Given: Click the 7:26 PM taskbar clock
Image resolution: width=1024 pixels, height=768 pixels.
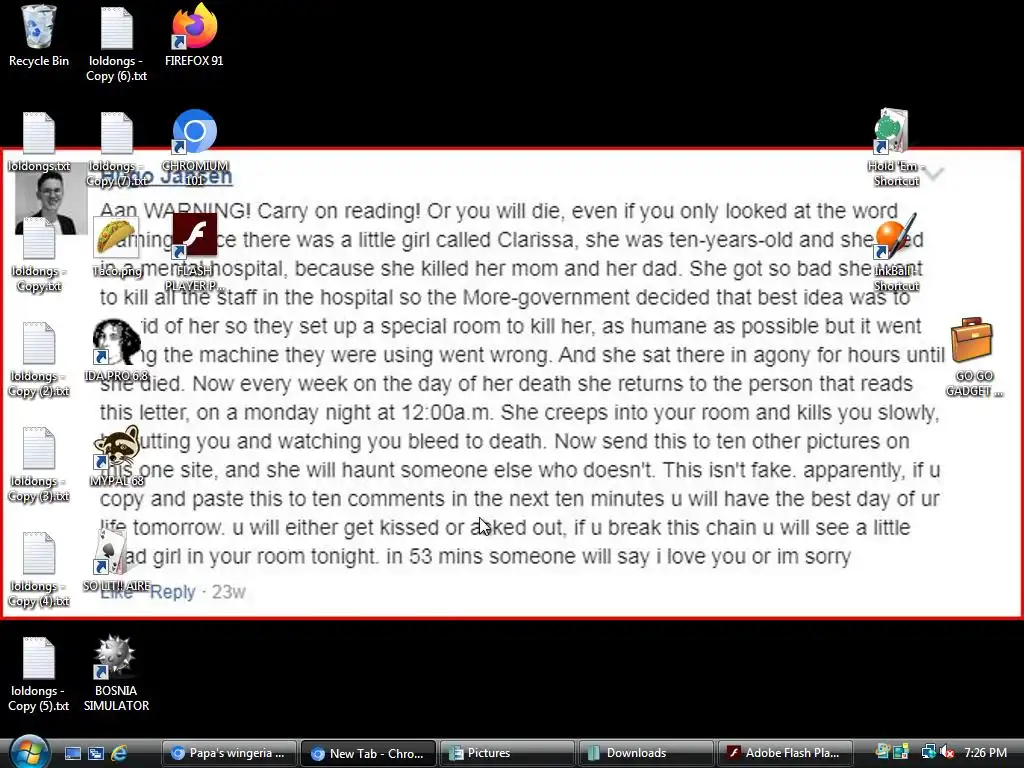Looking at the screenshot, I should coord(985,752).
